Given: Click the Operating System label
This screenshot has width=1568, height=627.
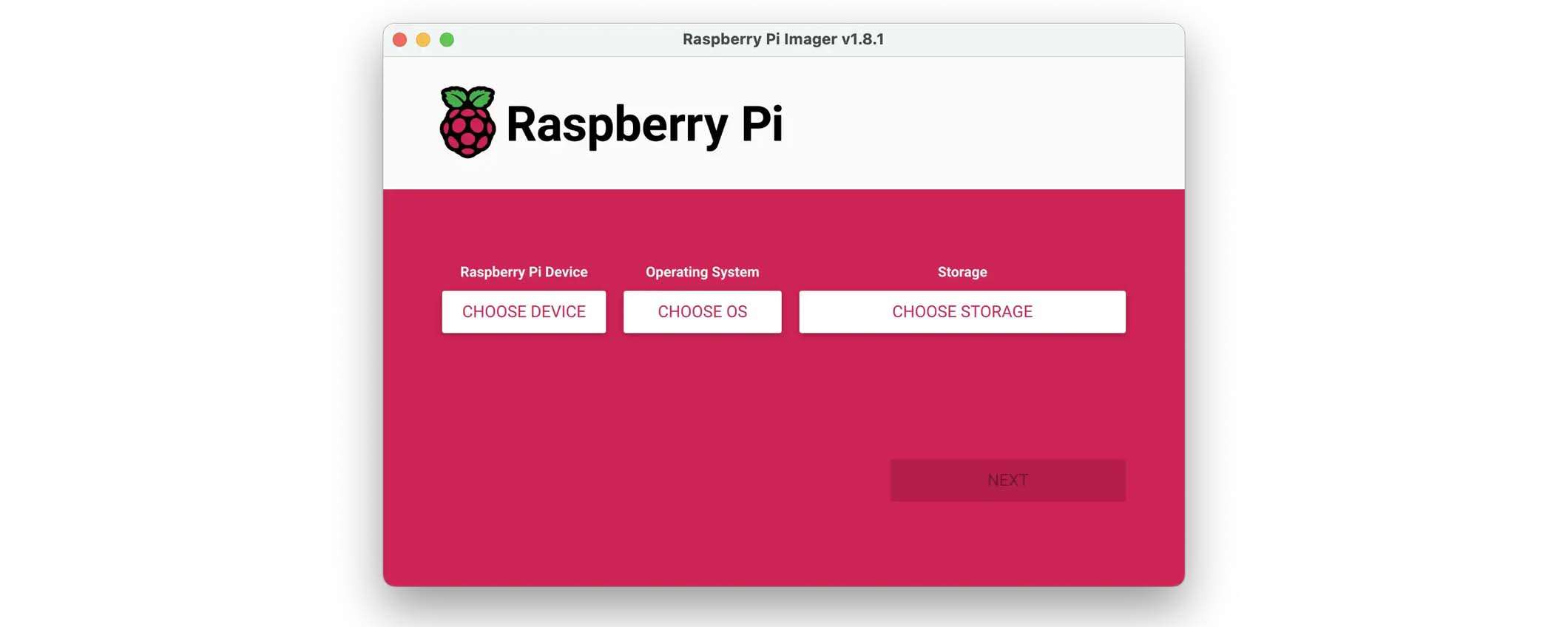Looking at the screenshot, I should [x=702, y=272].
